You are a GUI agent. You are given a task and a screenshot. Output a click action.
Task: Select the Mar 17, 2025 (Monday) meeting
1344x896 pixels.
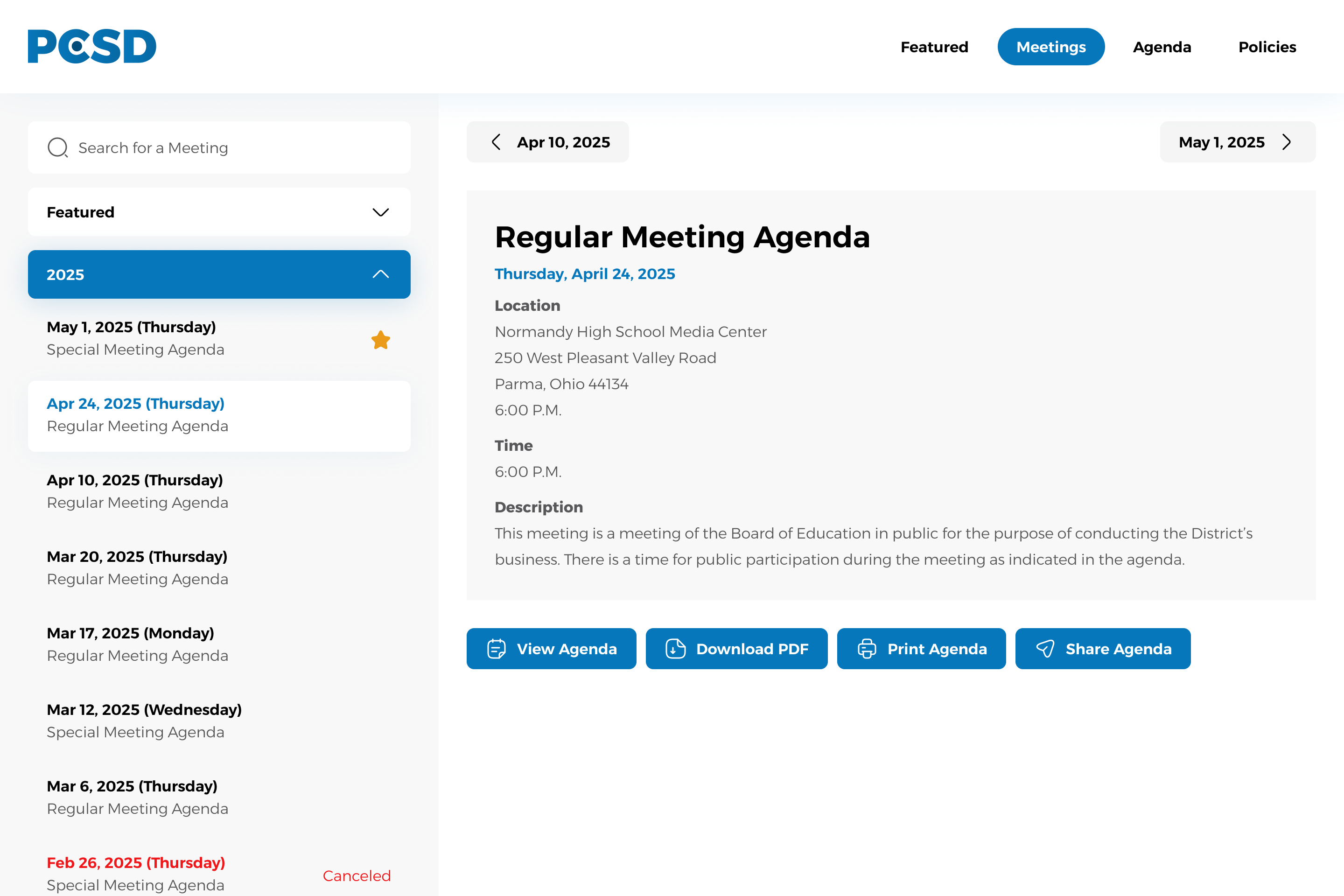tap(137, 644)
